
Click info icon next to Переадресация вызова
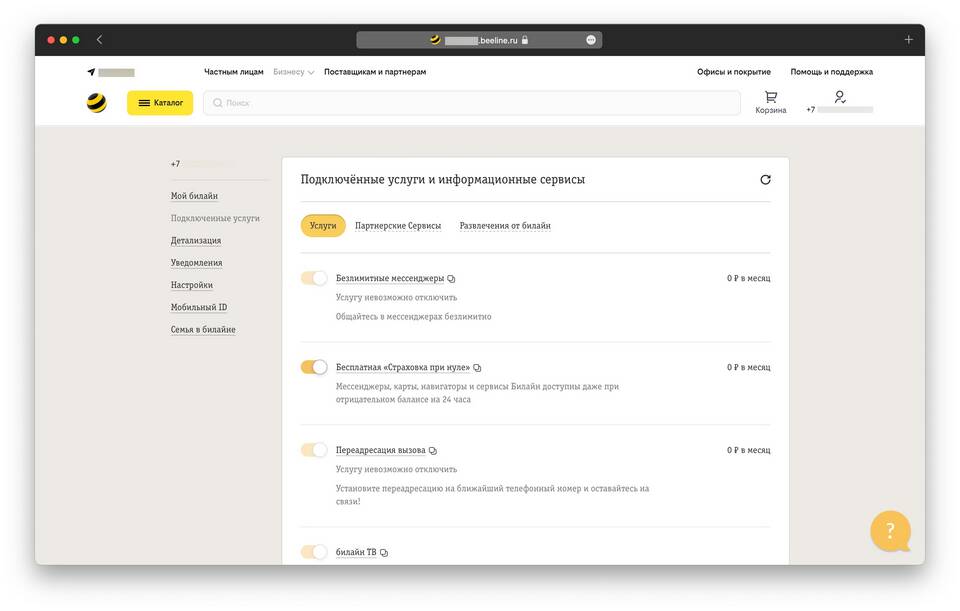(x=433, y=451)
